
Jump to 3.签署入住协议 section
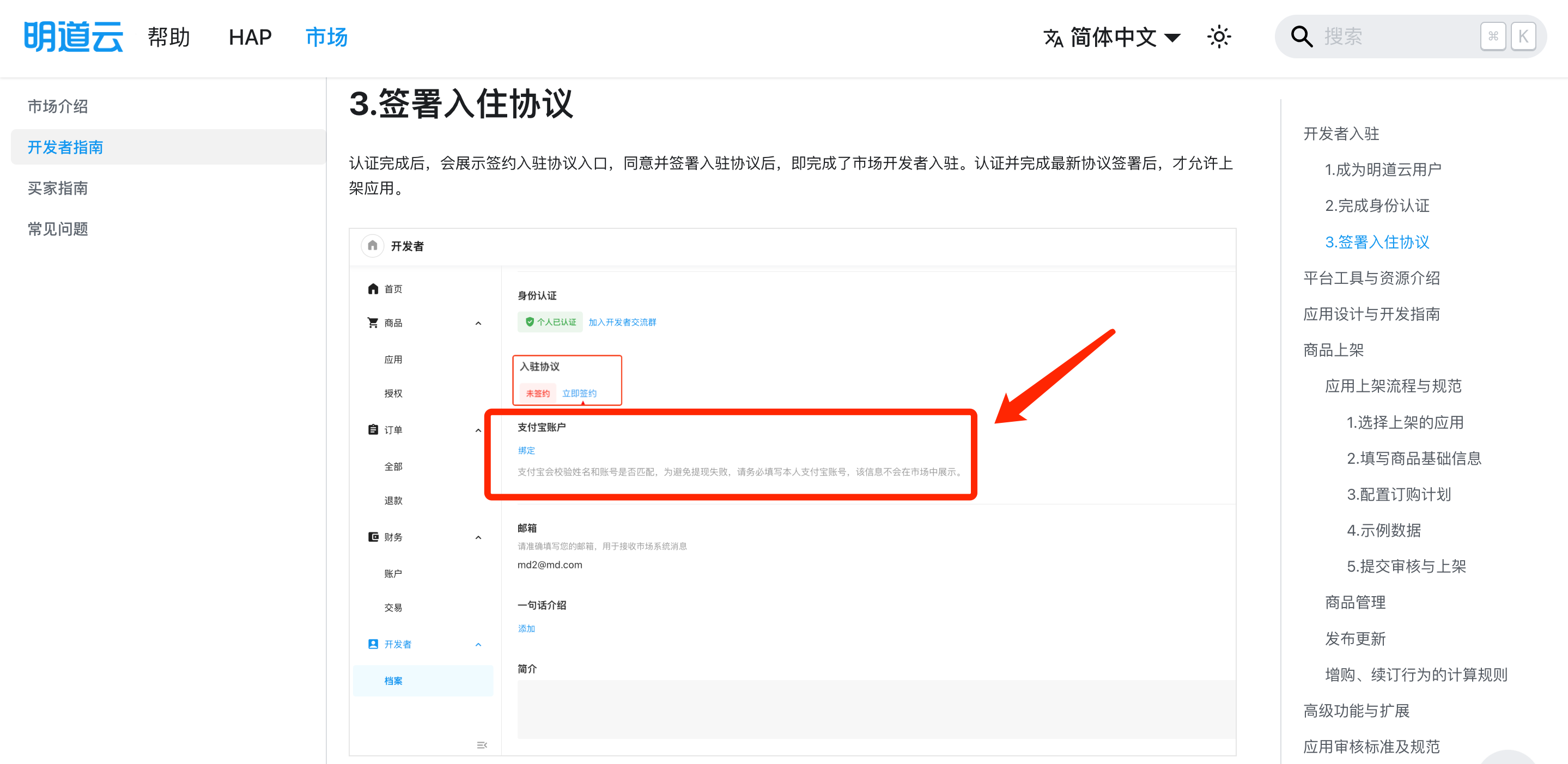pyautogui.click(x=1377, y=242)
